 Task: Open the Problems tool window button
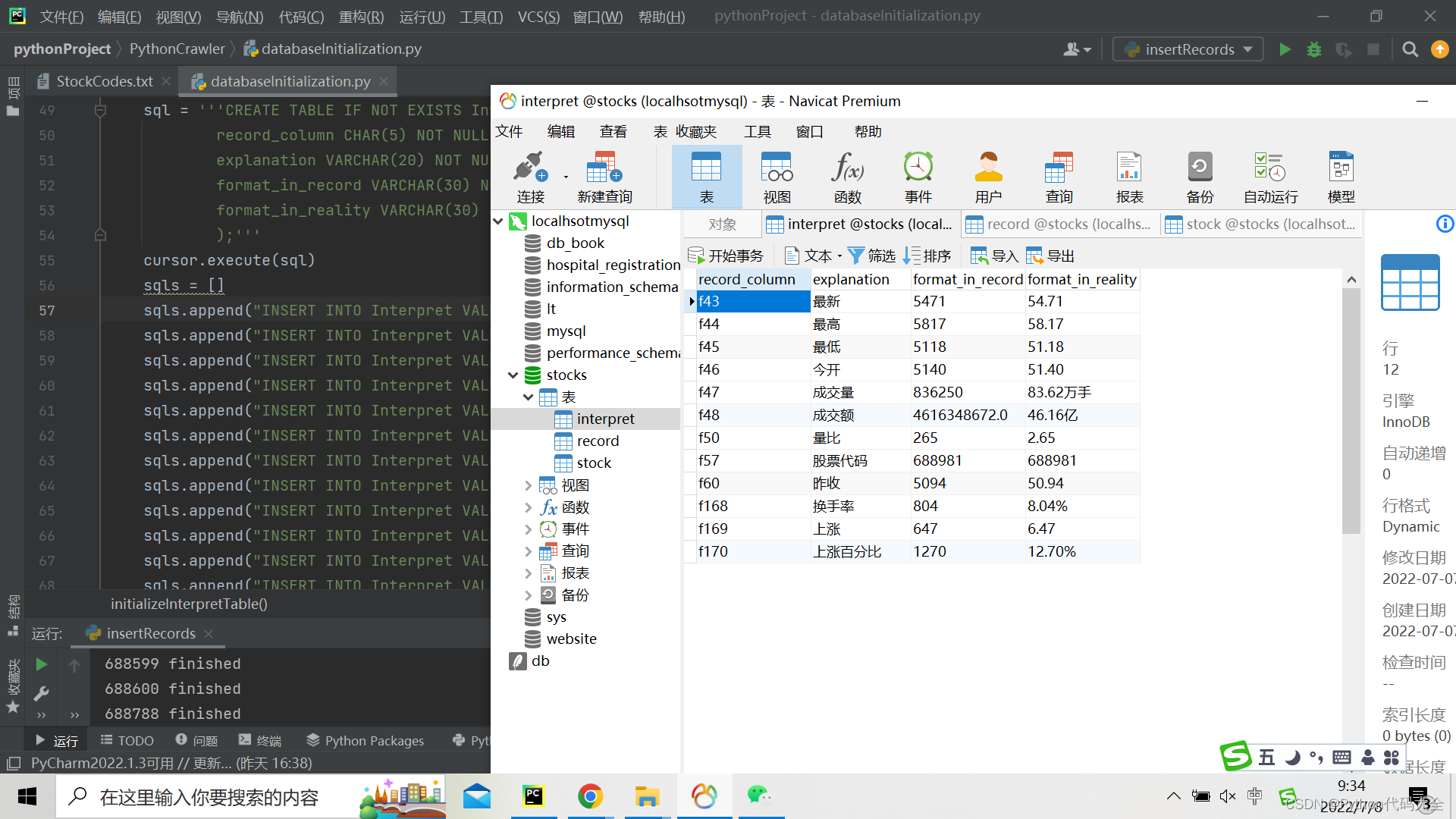point(196,740)
